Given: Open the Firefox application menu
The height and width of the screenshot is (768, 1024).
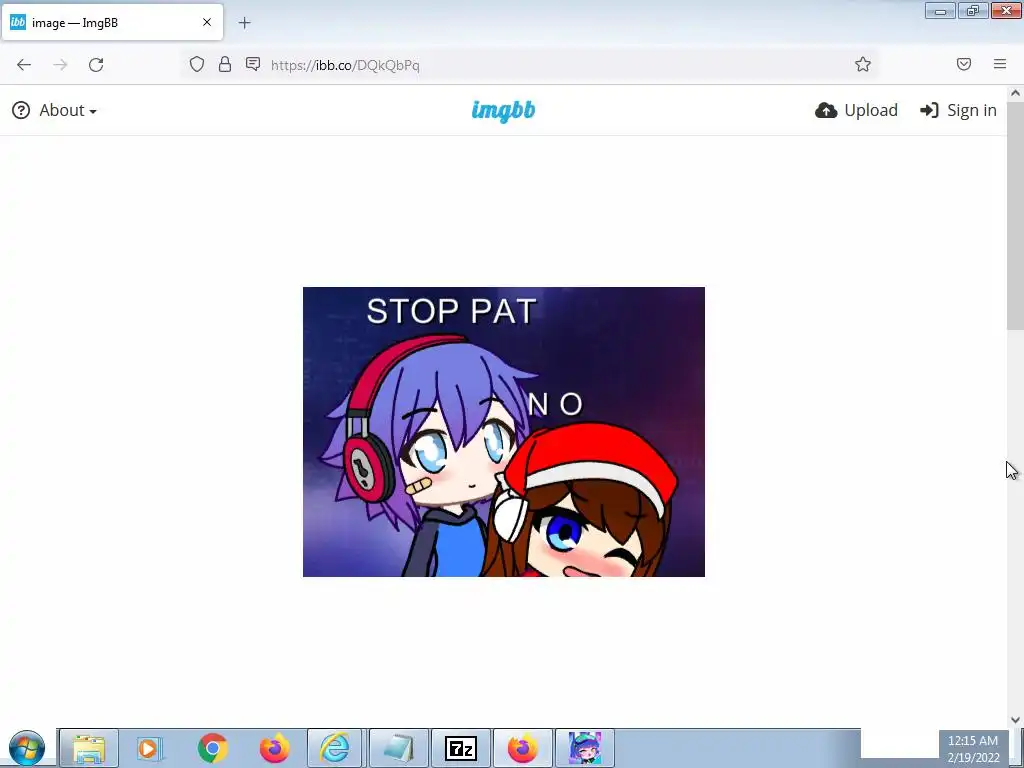Looking at the screenshot, I should (x=1000, y=64).
